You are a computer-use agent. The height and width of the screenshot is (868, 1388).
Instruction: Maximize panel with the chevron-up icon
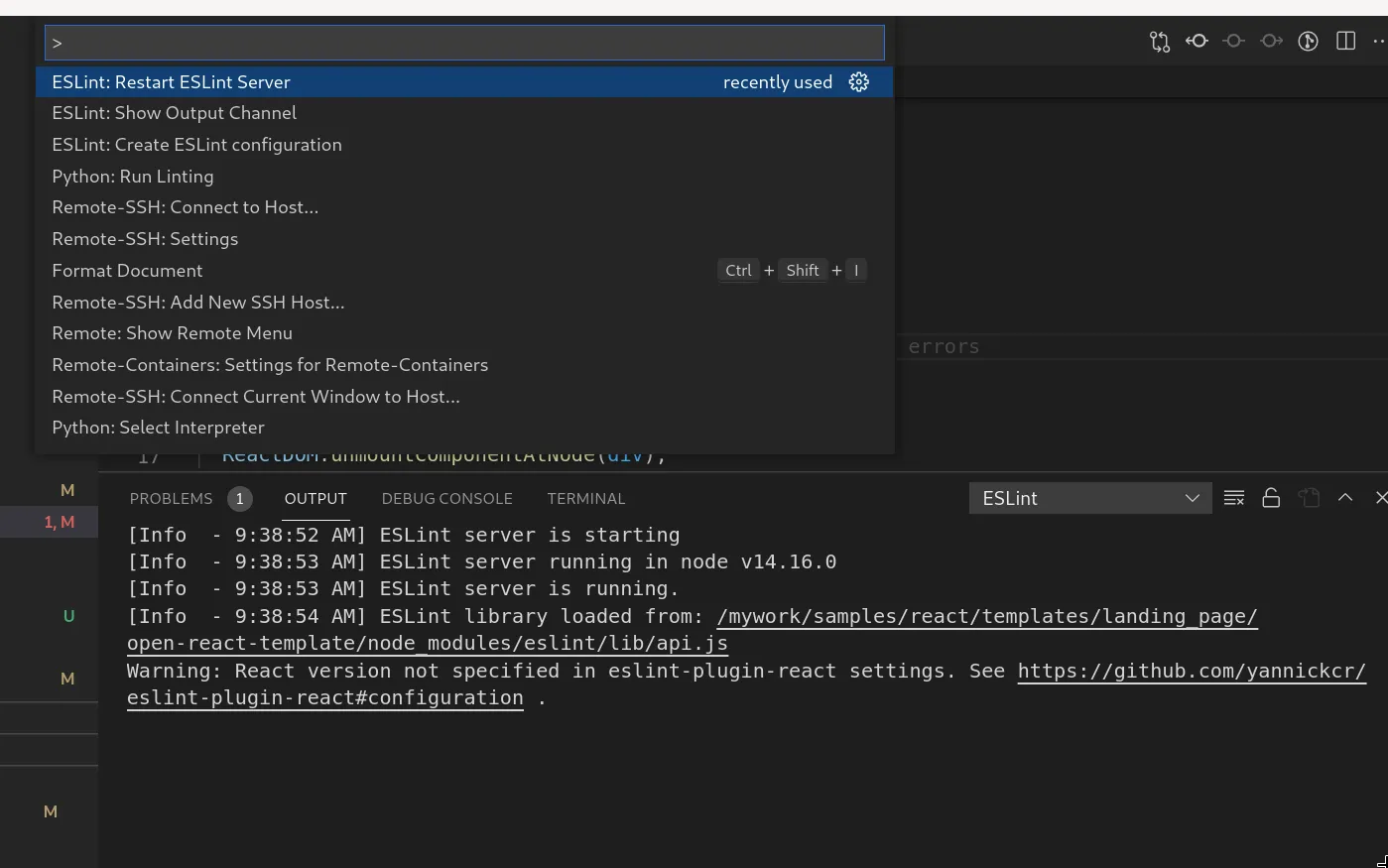(1345, 498)
